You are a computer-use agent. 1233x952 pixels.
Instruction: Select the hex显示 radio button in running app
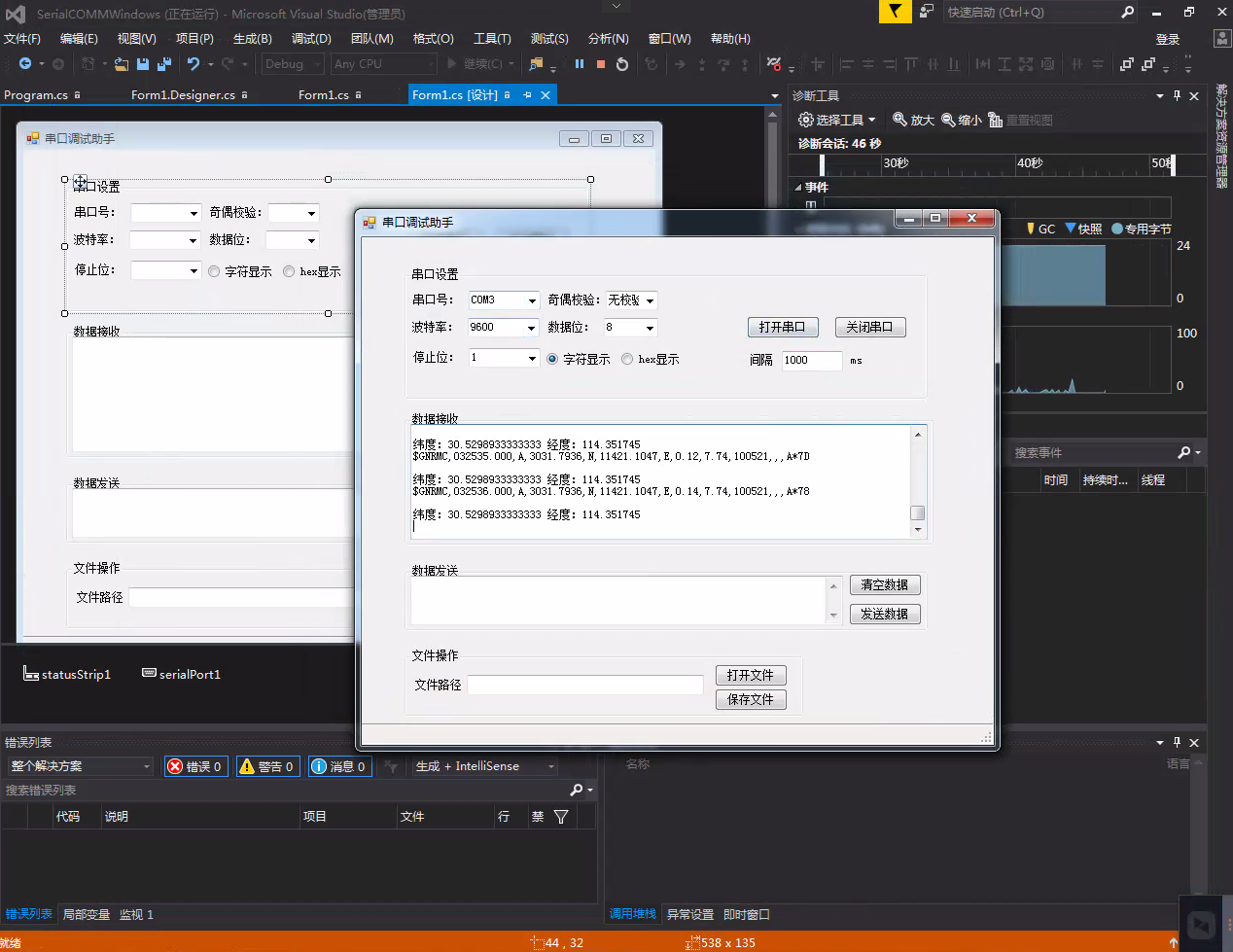tap(627, 359)
